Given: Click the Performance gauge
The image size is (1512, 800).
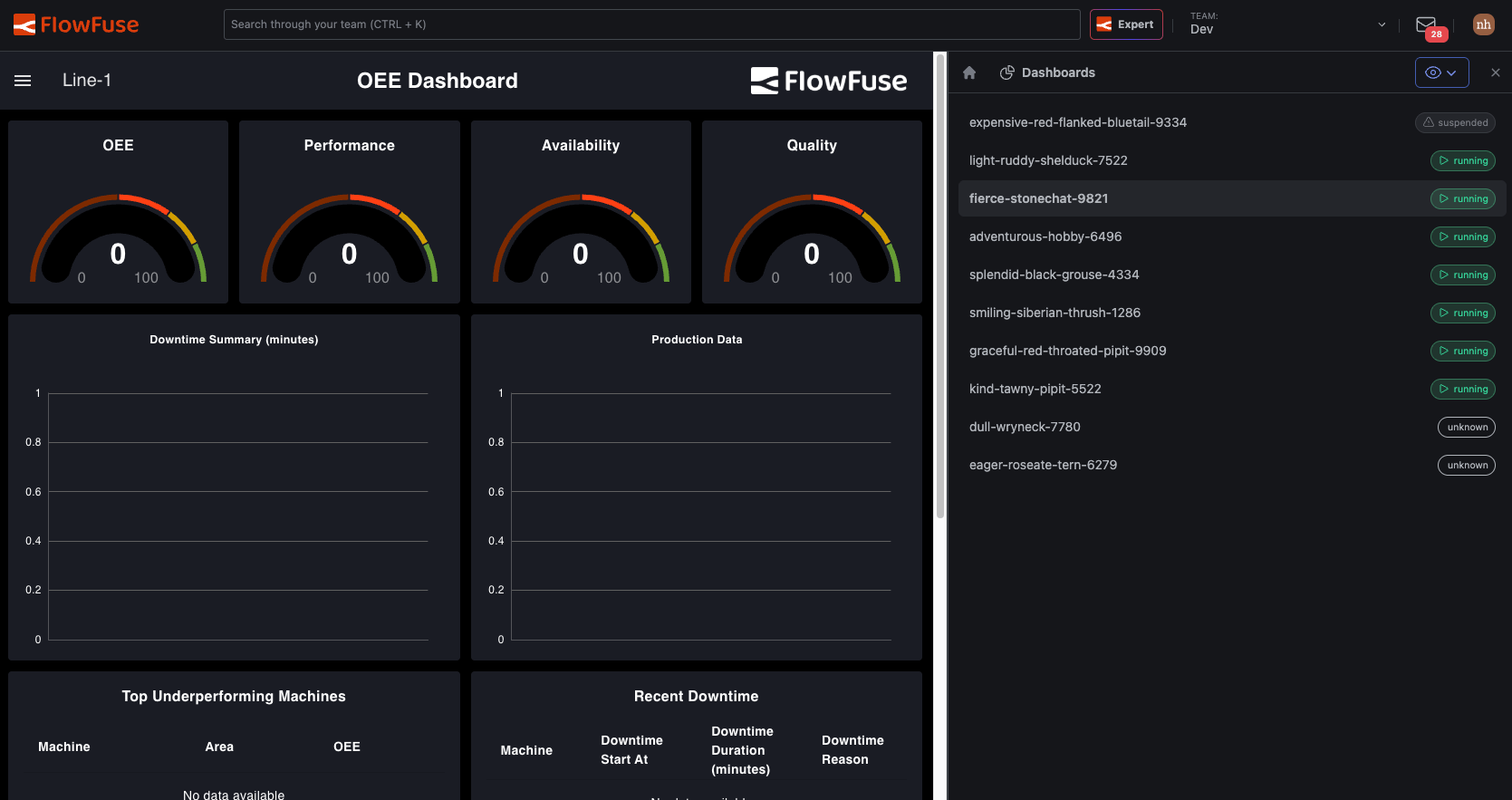Looking at the screenshot, I should [x=350, y=238].
